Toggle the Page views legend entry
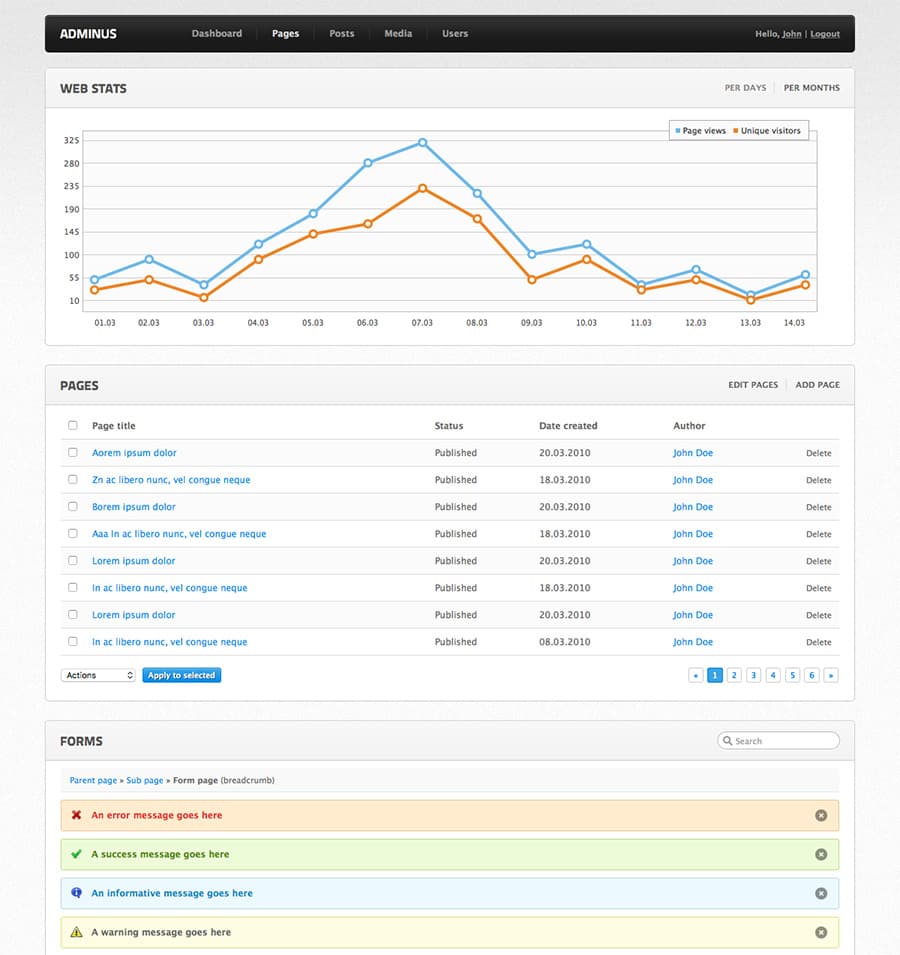Screen dimensions: 900x955 click(x=700, y=130)
